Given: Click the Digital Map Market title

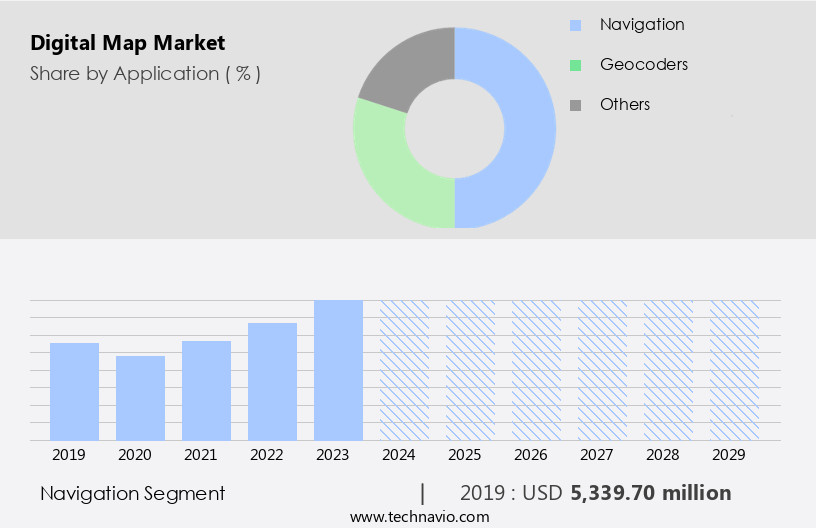Looking at the screenshot, I should coord(127,43).
